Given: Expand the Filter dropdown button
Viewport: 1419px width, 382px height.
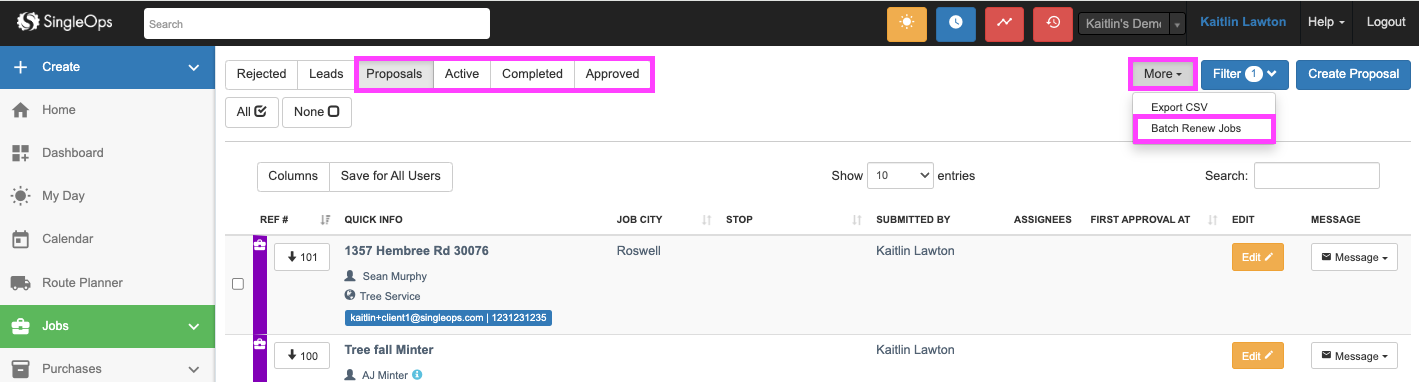Looking at the screenshot, I should pos(1244,74).
